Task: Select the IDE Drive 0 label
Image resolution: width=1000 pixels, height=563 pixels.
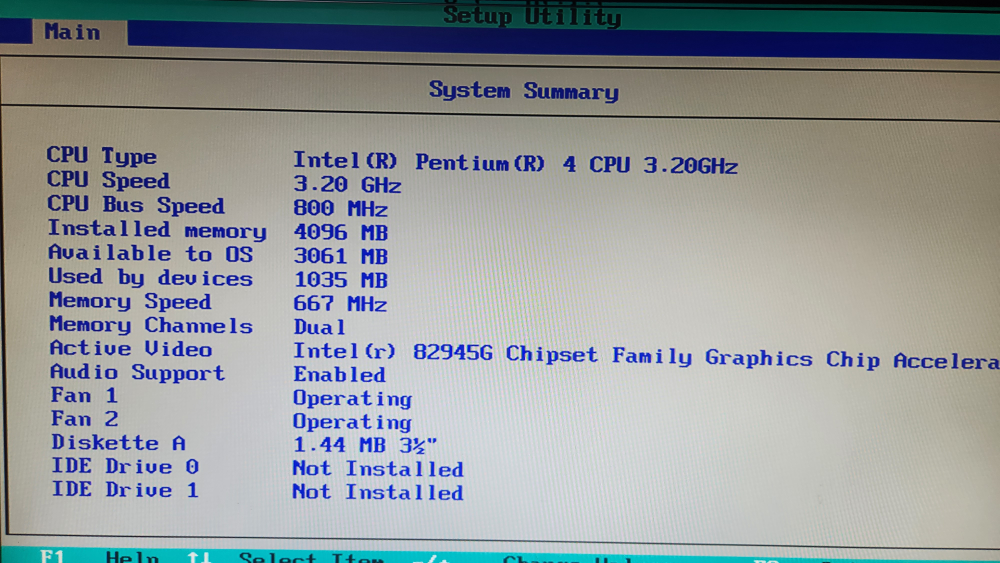Action: click(125, 467)
